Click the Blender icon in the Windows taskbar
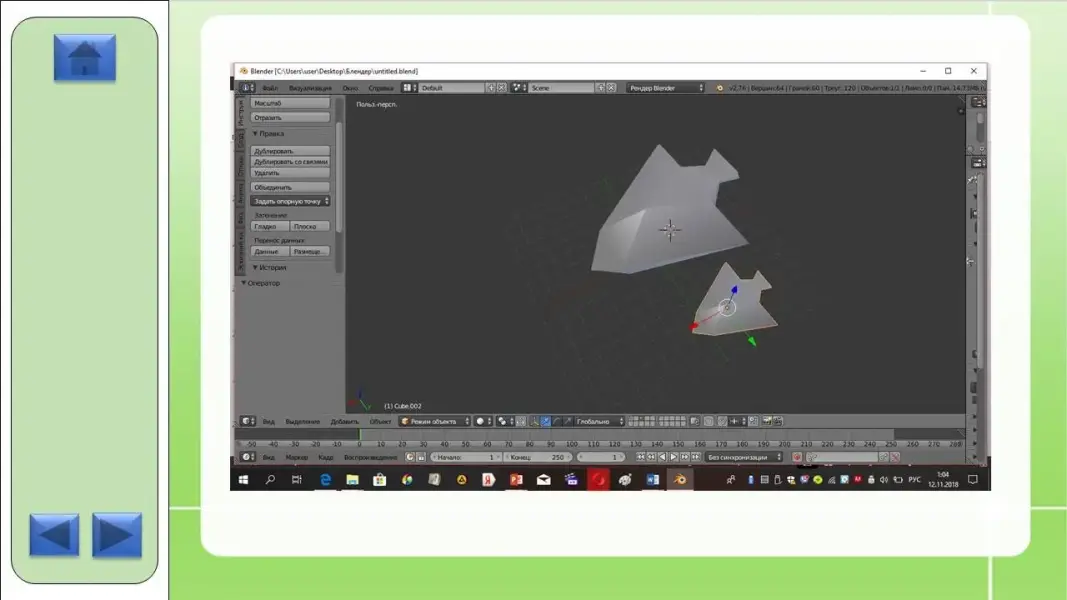Viewport: 1067px width, 600px height. 679,480
